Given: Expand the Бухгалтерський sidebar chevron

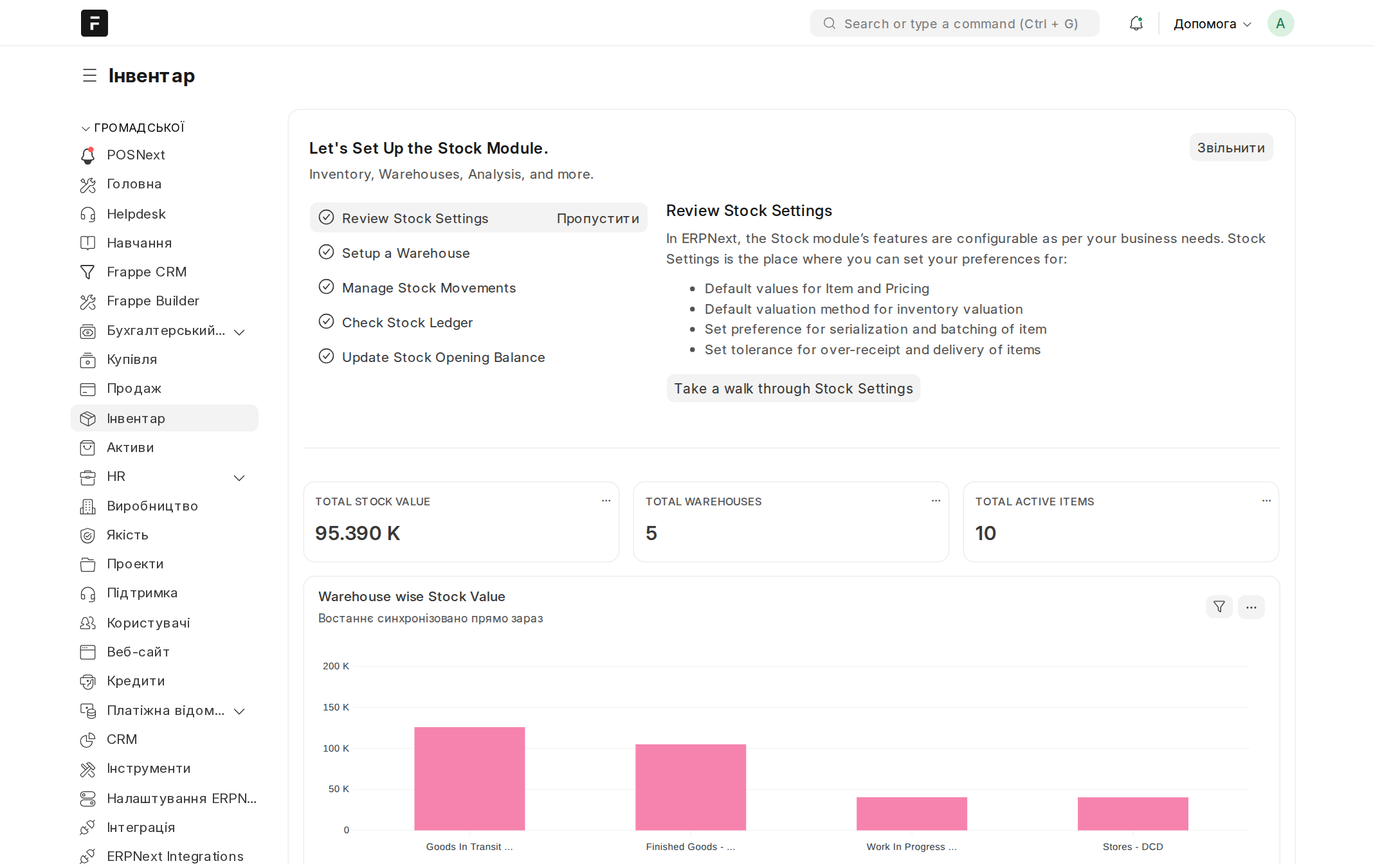Looking at the screenshot, I should [239, 332].
